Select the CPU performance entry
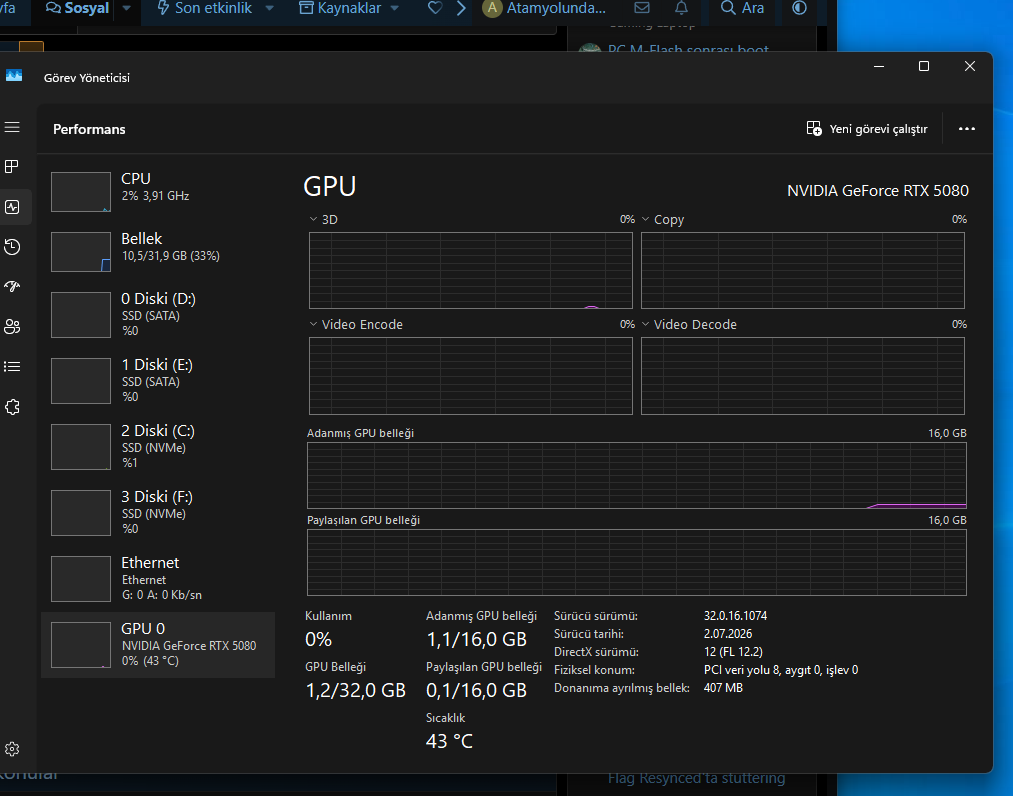This screenshot has height=796, width=1013. (158, 191)
